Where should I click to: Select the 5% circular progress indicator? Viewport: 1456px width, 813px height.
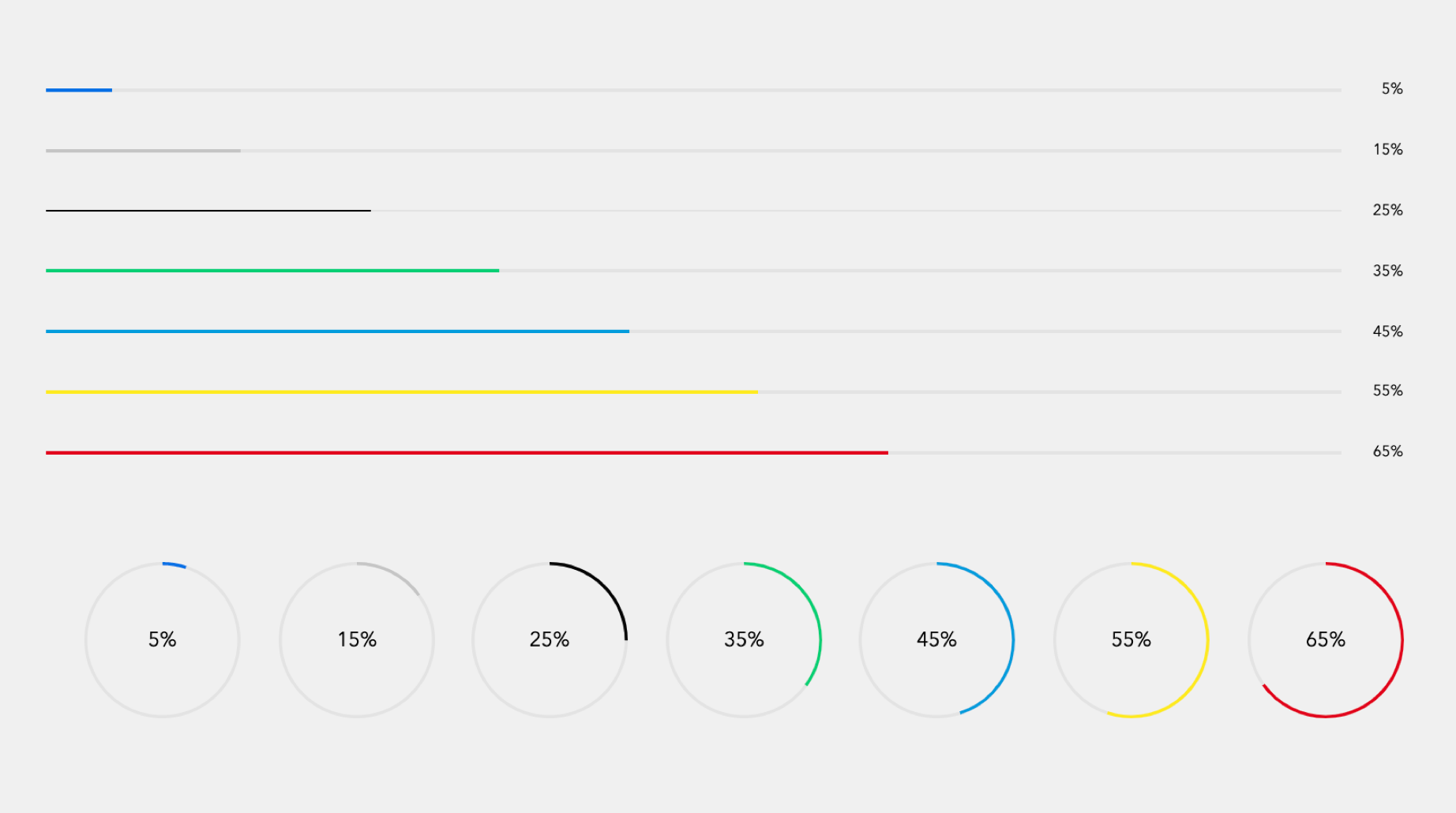click(x=162, y=639)
